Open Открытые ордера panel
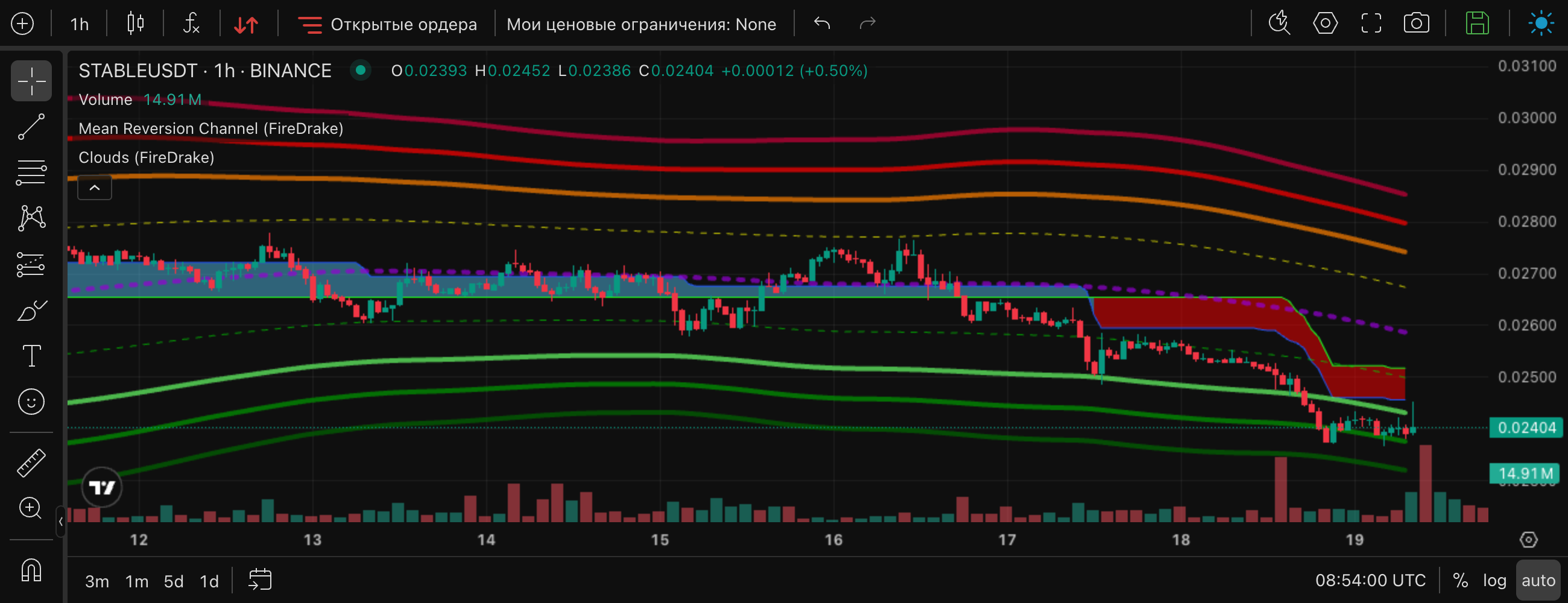The width and height of the screenshot is (1568, 603). 387,24
